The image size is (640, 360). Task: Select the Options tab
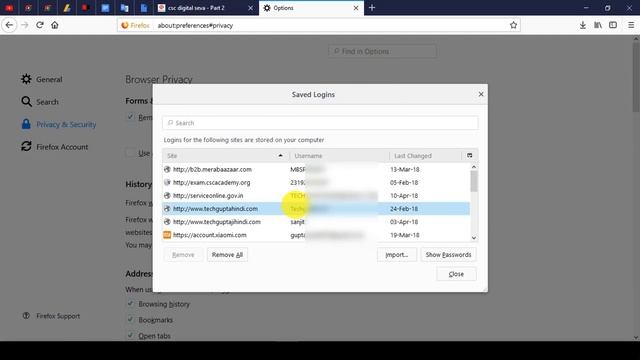pos(311,8)
